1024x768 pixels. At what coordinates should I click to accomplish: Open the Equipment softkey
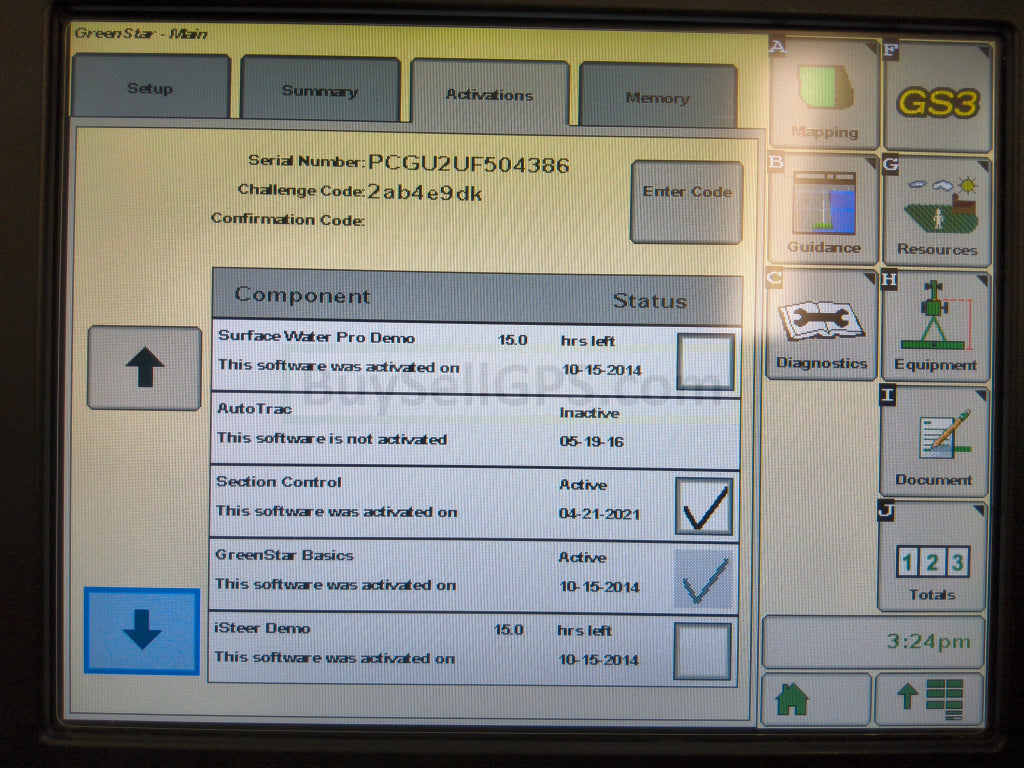pos(935,327)
